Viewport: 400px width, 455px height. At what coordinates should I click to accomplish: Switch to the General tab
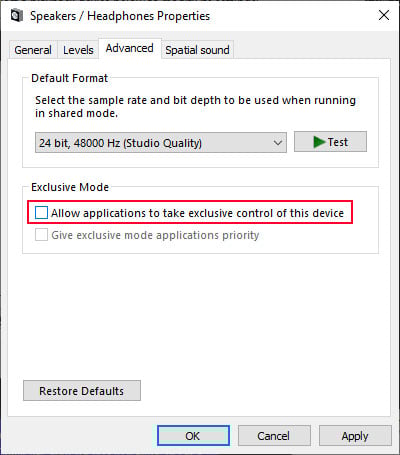33,50
